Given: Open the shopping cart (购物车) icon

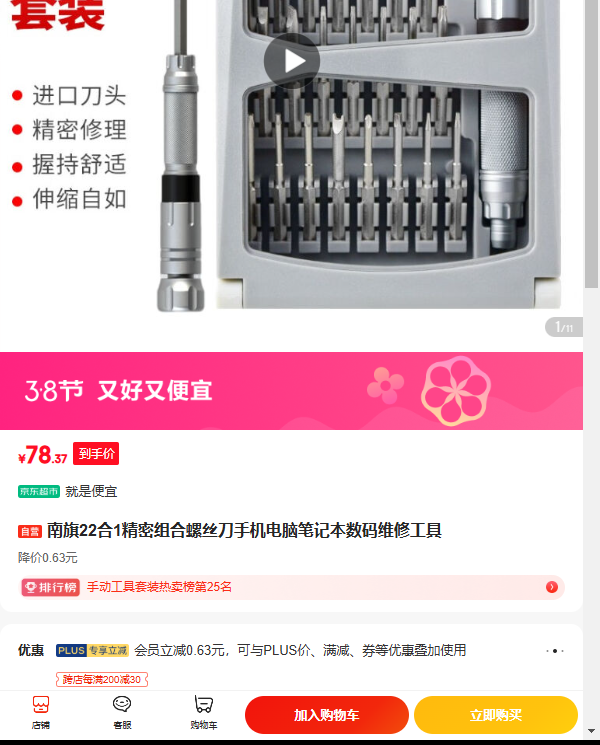Looking at the screenshot, I should 204,712.
